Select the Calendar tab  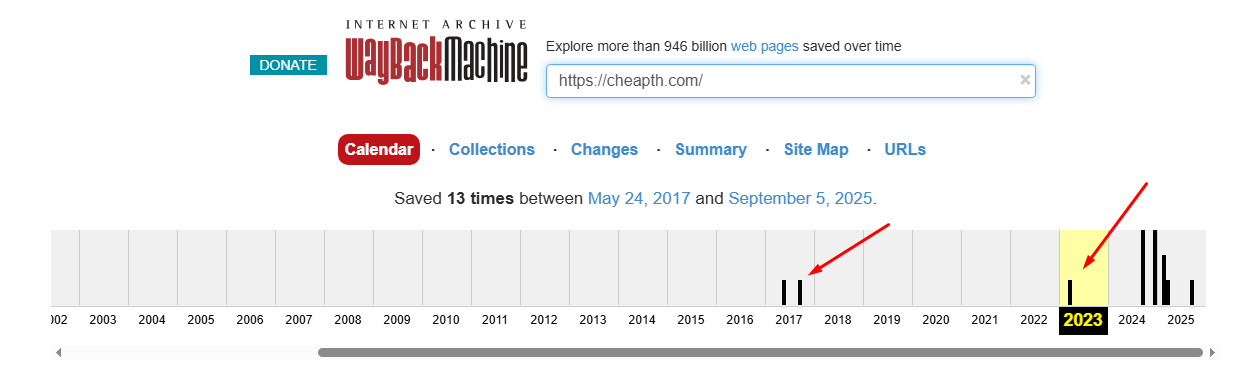(379, 149)
